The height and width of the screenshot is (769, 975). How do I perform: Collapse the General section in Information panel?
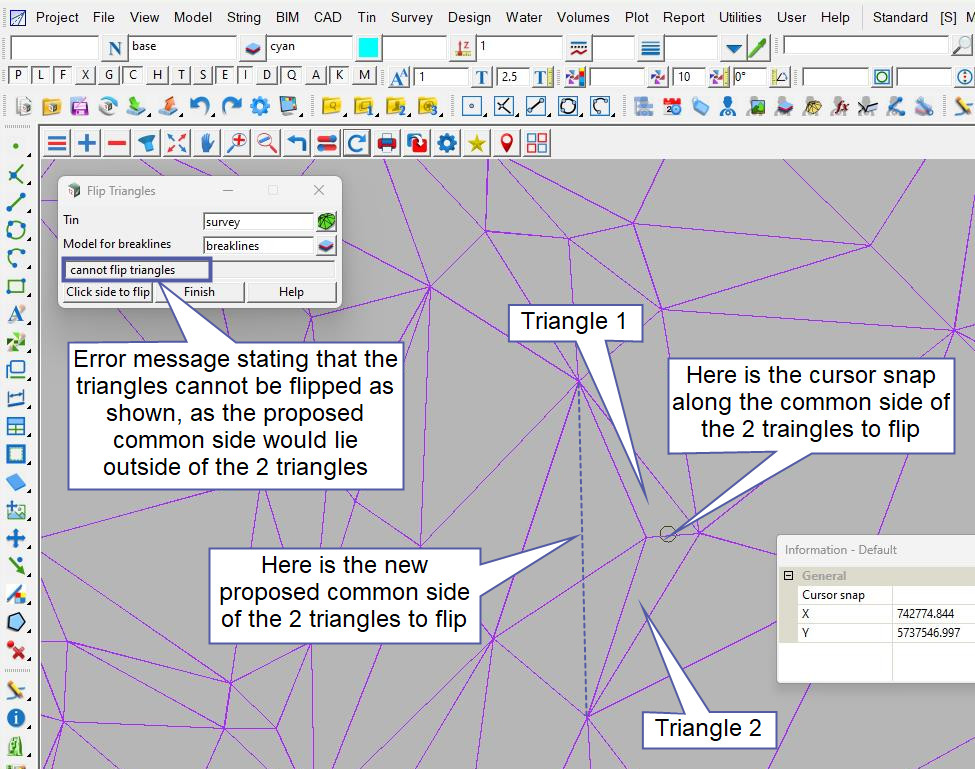(x=788, y=576)
